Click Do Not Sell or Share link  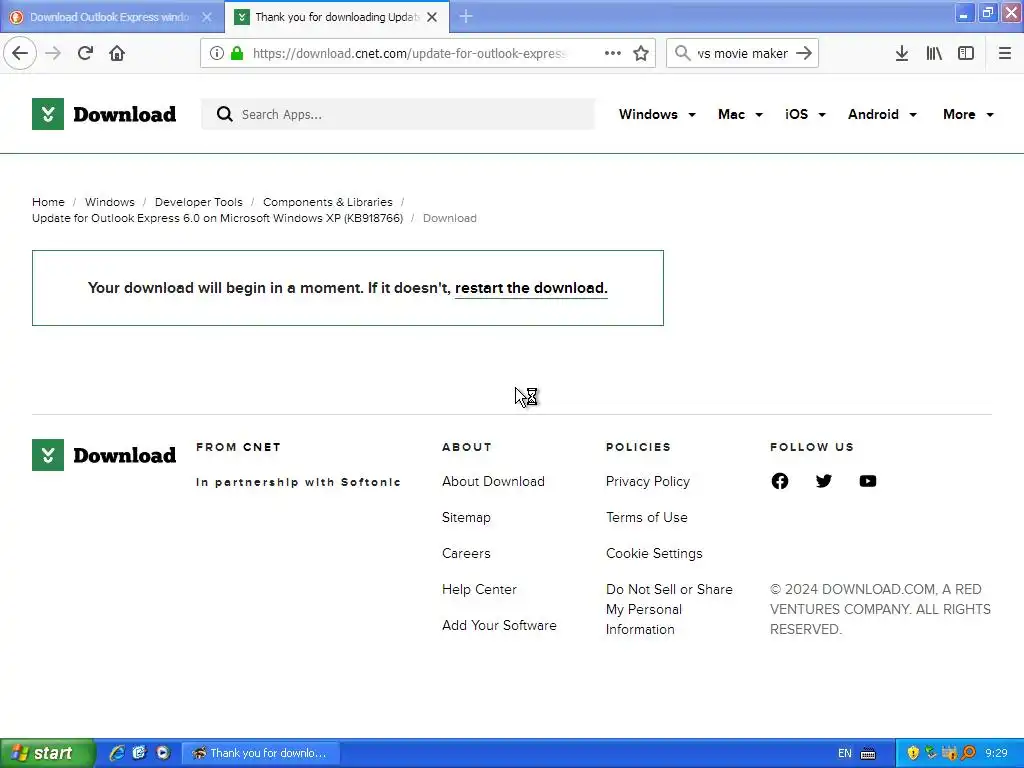pyautogui.click(x=669, y=609)
